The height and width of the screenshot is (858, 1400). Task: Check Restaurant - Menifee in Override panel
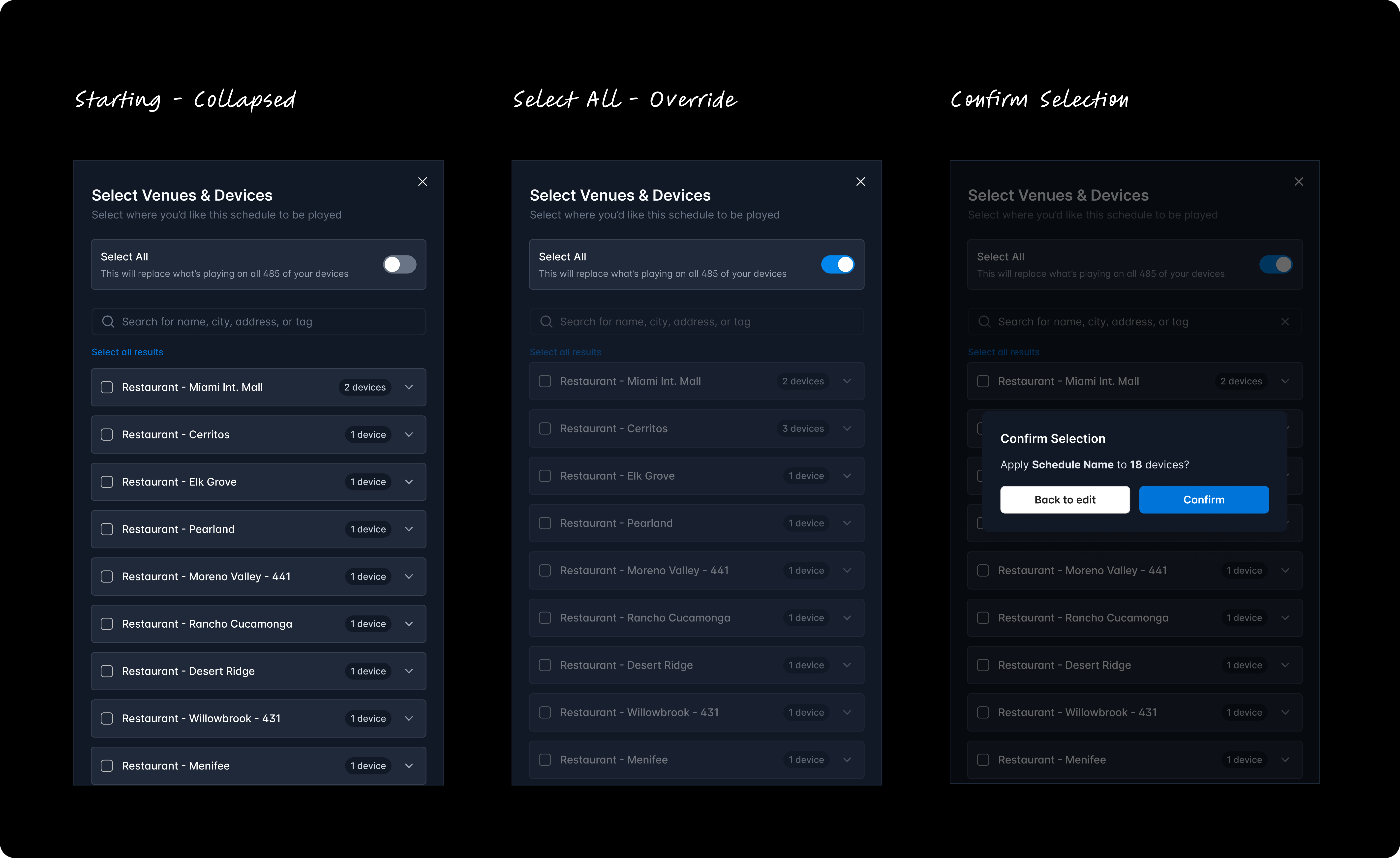[x=545, y=760]
